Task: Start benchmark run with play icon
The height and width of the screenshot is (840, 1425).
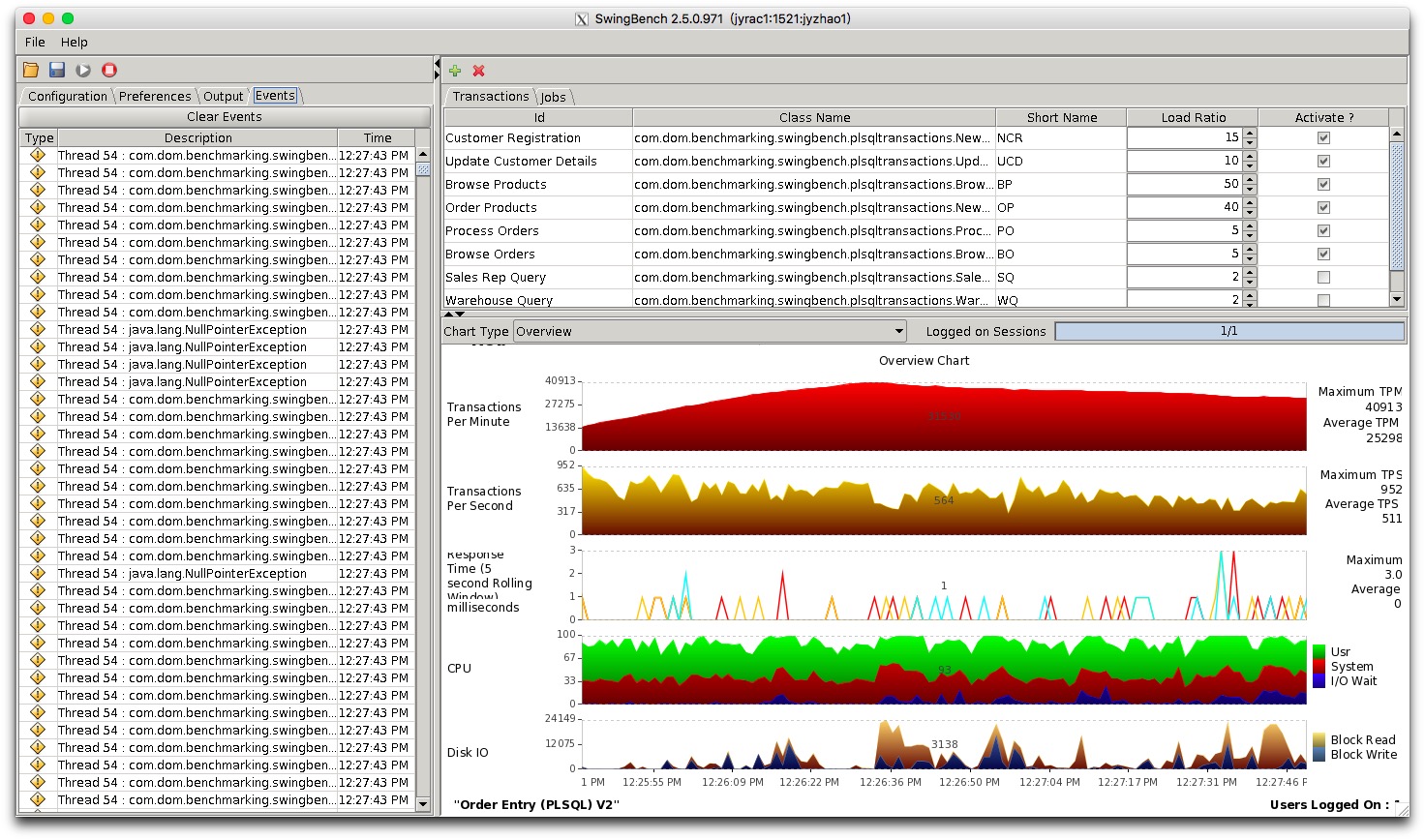Action: click(x=83, y=70)
